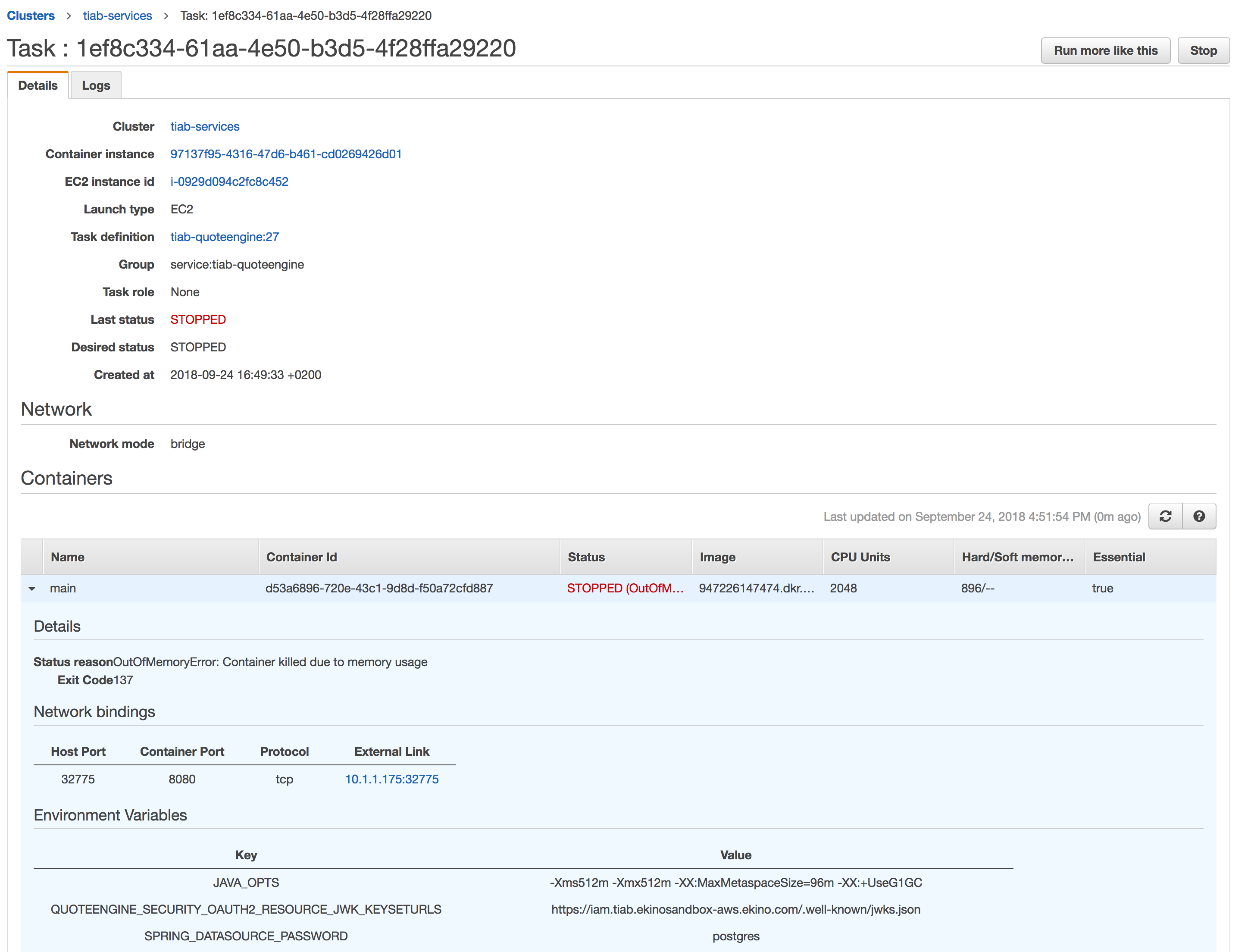The width and height of the screenshot is (1251, 952).
Task: Click the jwks.json URL value
Action: [x=736, y=909]
